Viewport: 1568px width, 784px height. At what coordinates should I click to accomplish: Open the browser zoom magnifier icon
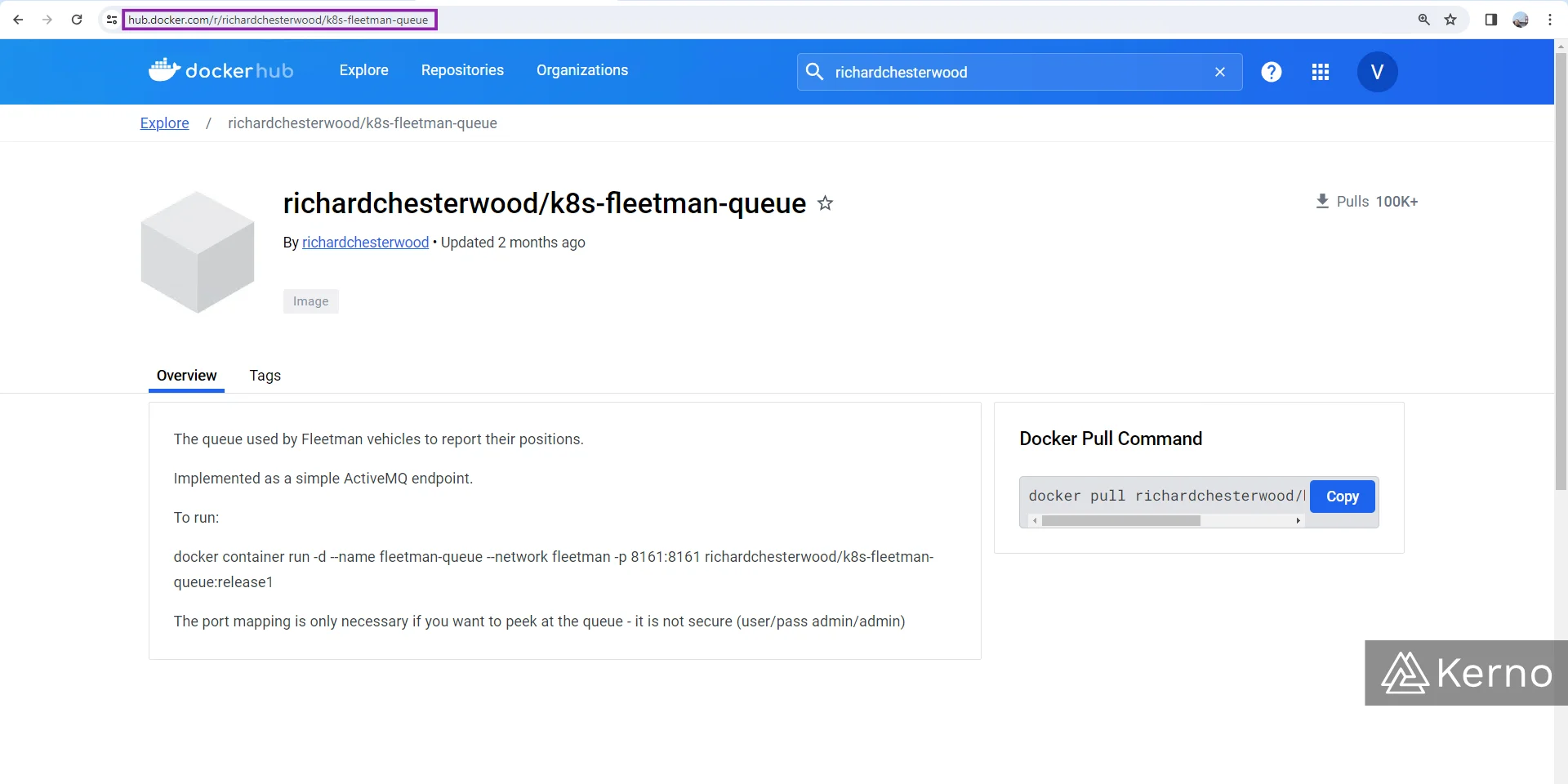click(x=1423, y=20)
